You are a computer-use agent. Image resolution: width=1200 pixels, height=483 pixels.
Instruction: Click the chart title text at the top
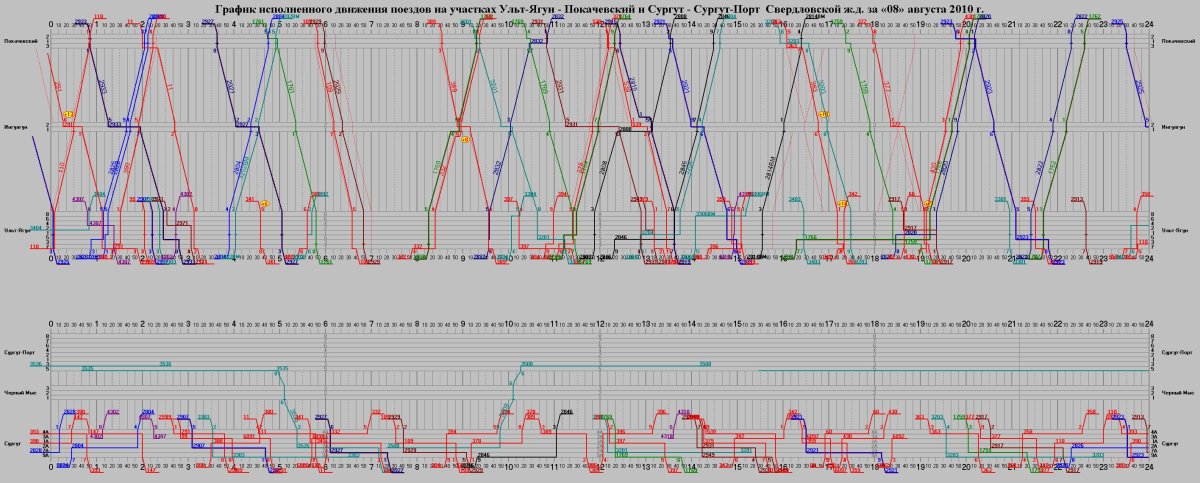click(x=599, y=8)
